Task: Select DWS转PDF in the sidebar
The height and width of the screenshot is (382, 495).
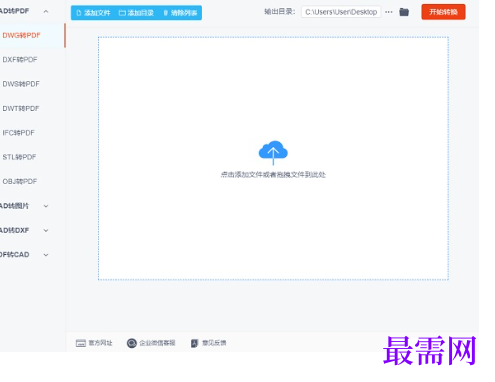Action: click(21, 84)
